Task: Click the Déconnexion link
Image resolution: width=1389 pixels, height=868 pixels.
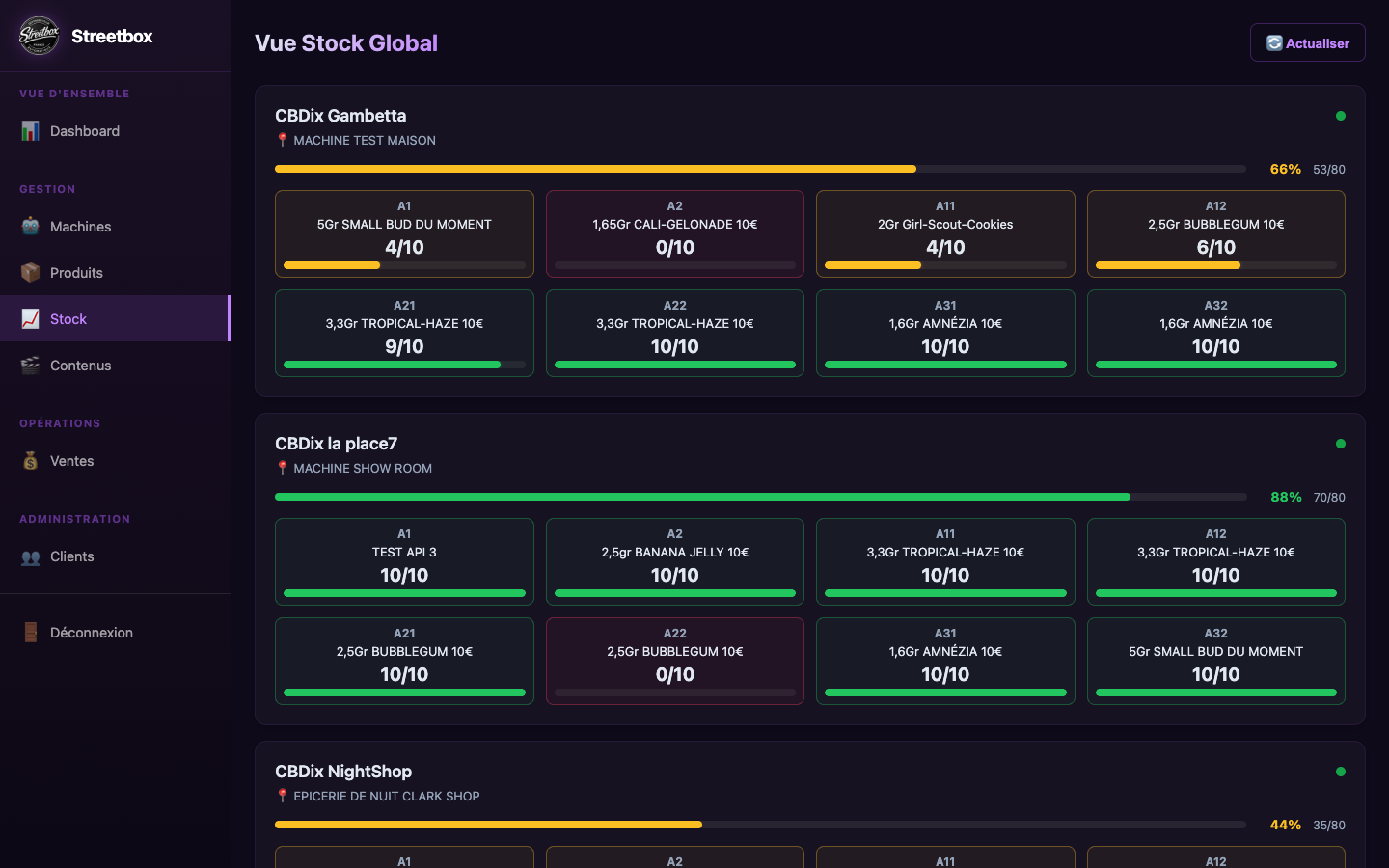Action: pyautogui.click(x=91, y=632)
